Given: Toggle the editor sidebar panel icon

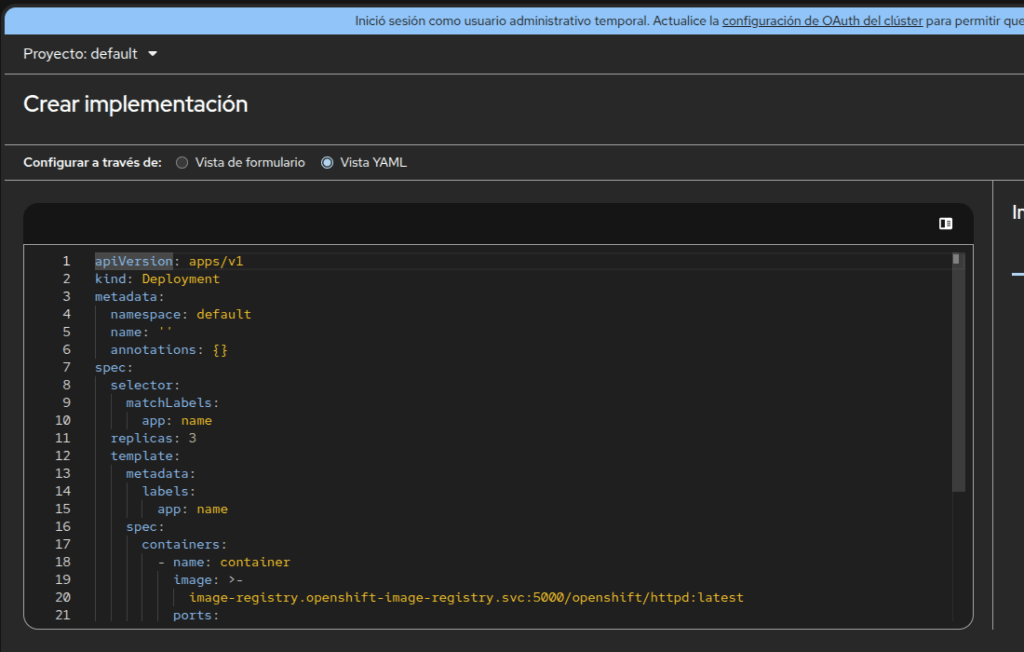Looking at the screenshot, I should click(x=945, y=224).
